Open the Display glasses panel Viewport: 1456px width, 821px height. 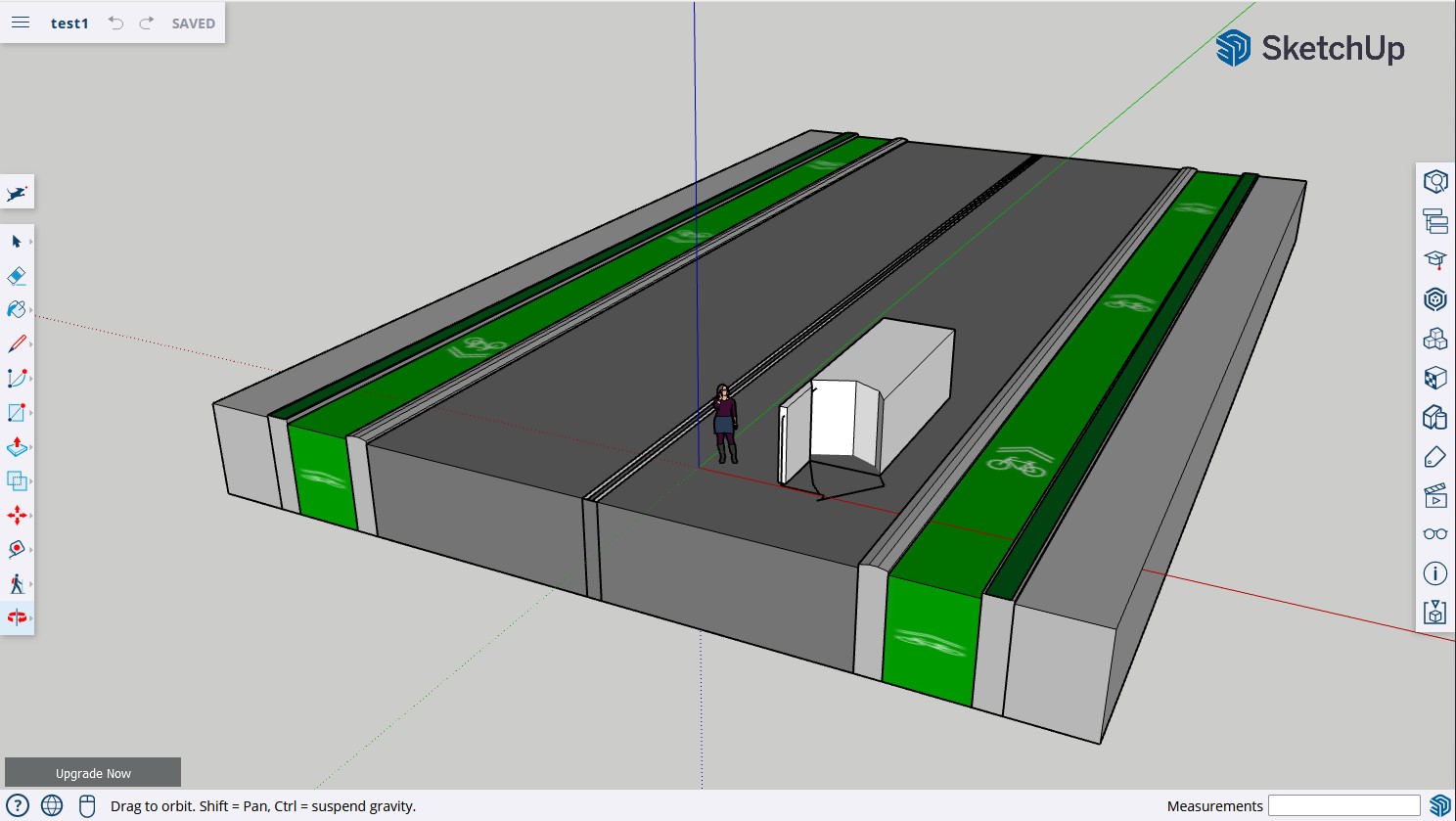click(1434, 534)
